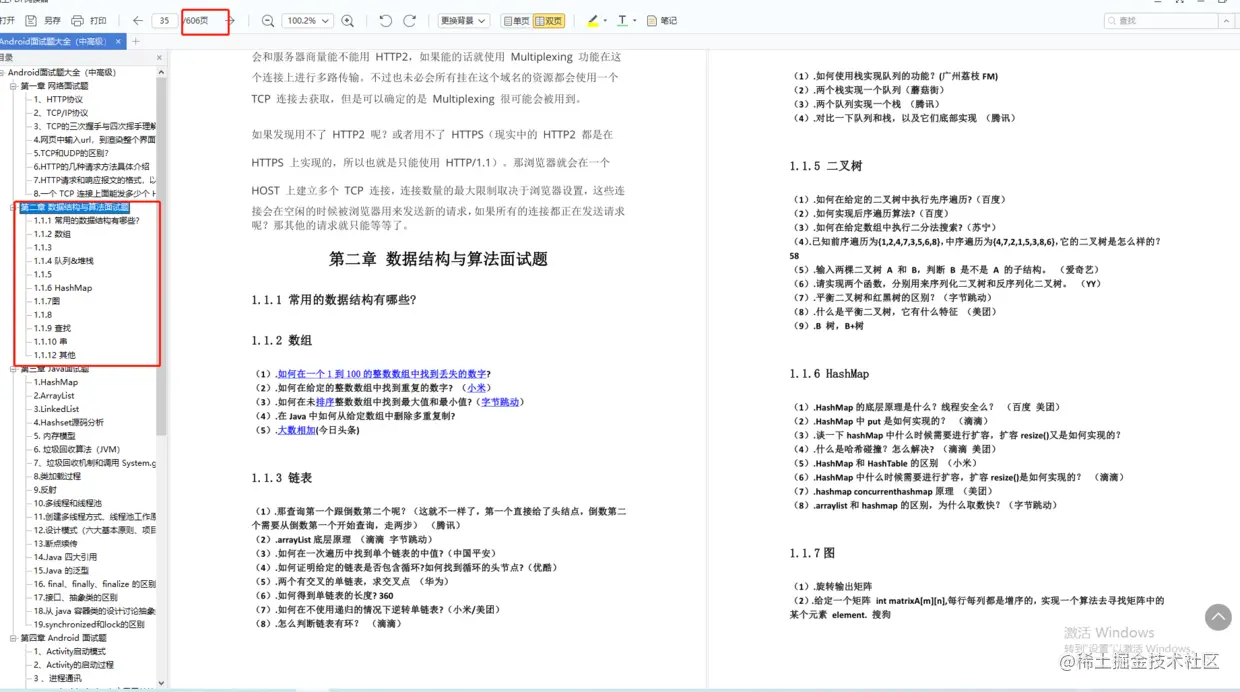Screen dimensions: 1240x692
Task: Zoom out with the minus magnifier
Action: point(268,20)
